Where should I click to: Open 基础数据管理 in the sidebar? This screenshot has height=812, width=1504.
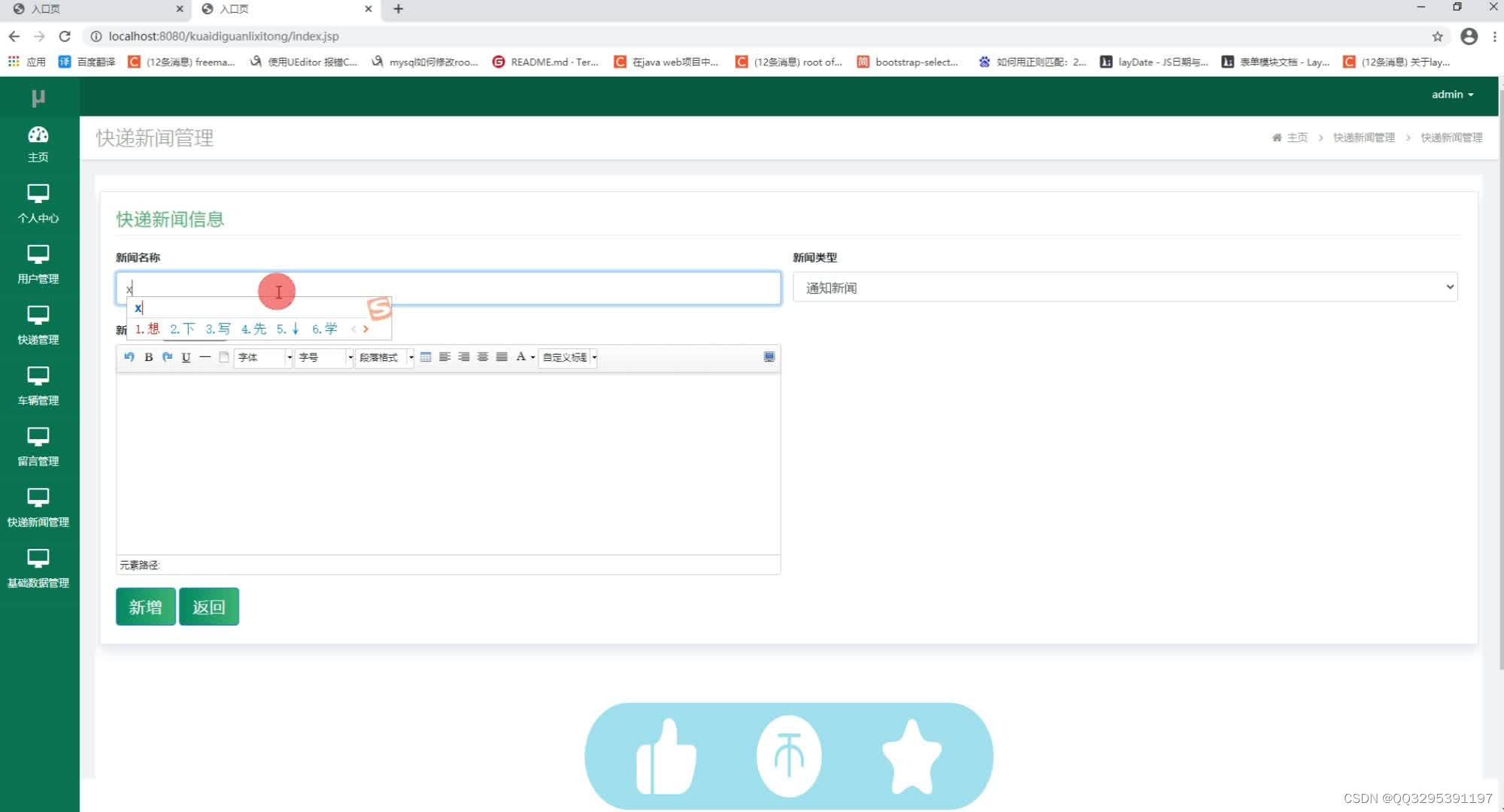click(38, 569)
